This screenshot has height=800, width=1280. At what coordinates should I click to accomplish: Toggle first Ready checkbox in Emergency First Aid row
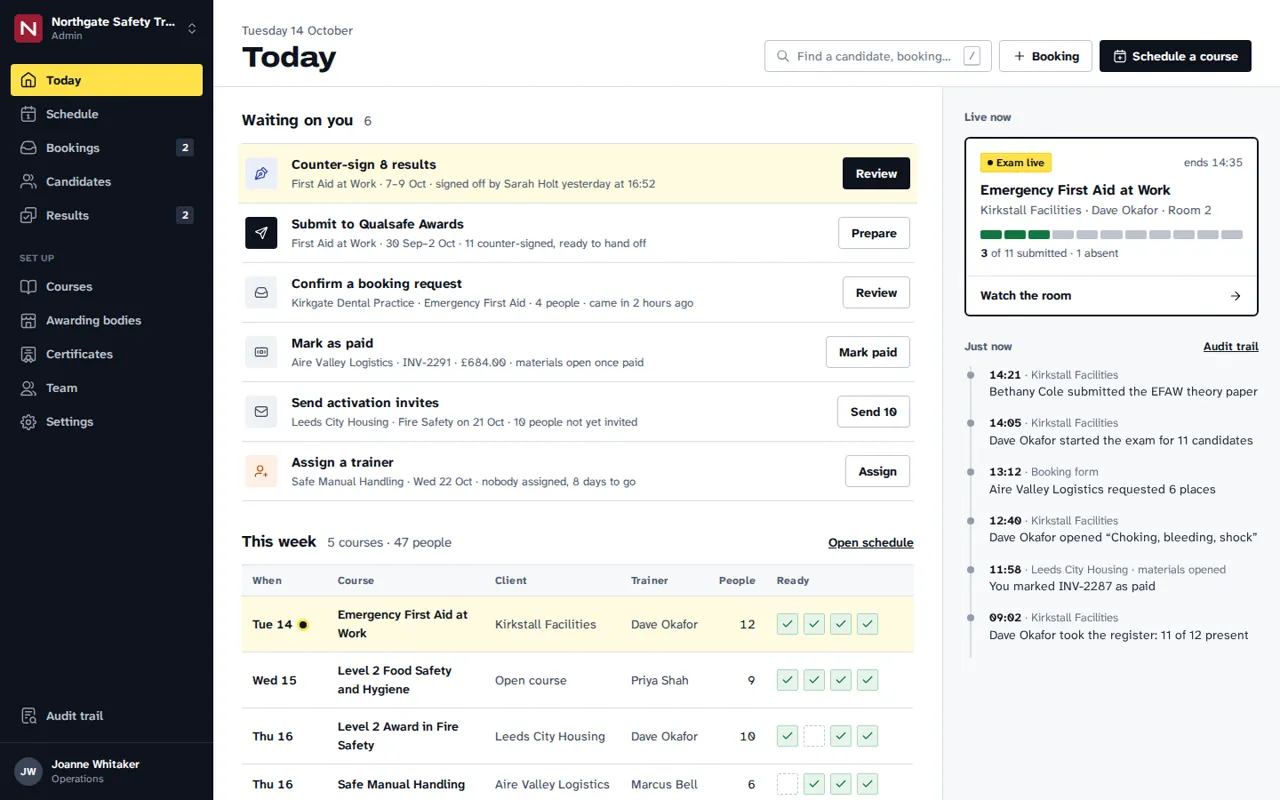pos(788,624)
